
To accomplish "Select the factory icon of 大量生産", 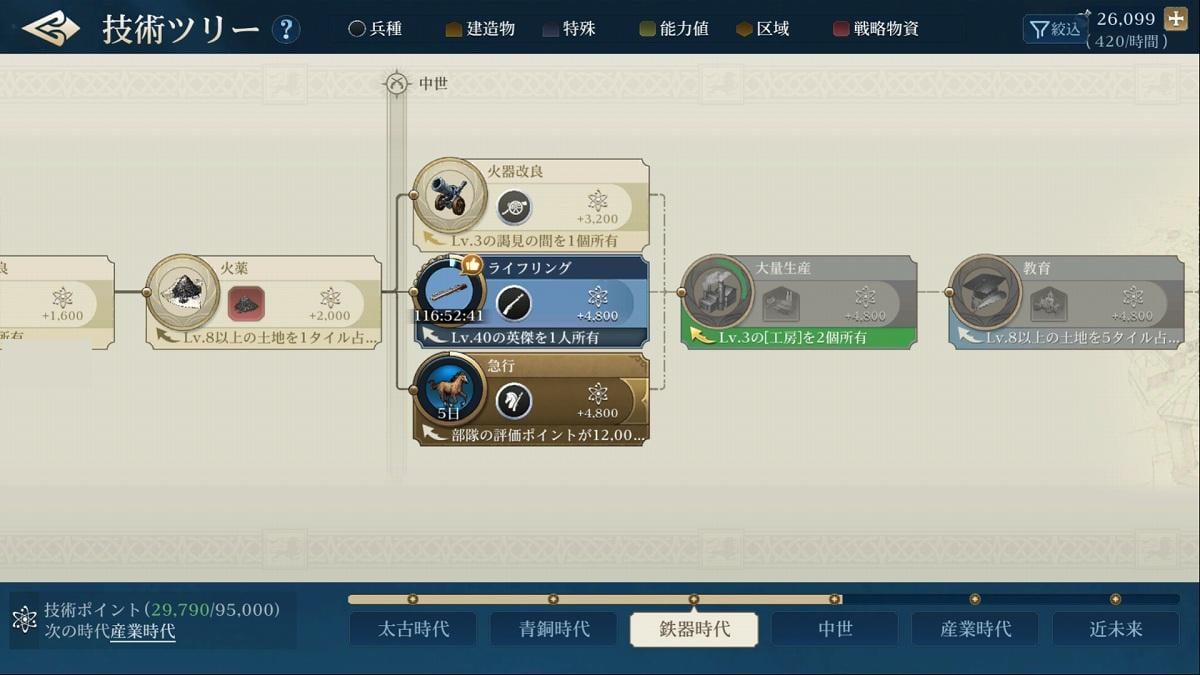I will pyautogui.click(x=717, y=291).
